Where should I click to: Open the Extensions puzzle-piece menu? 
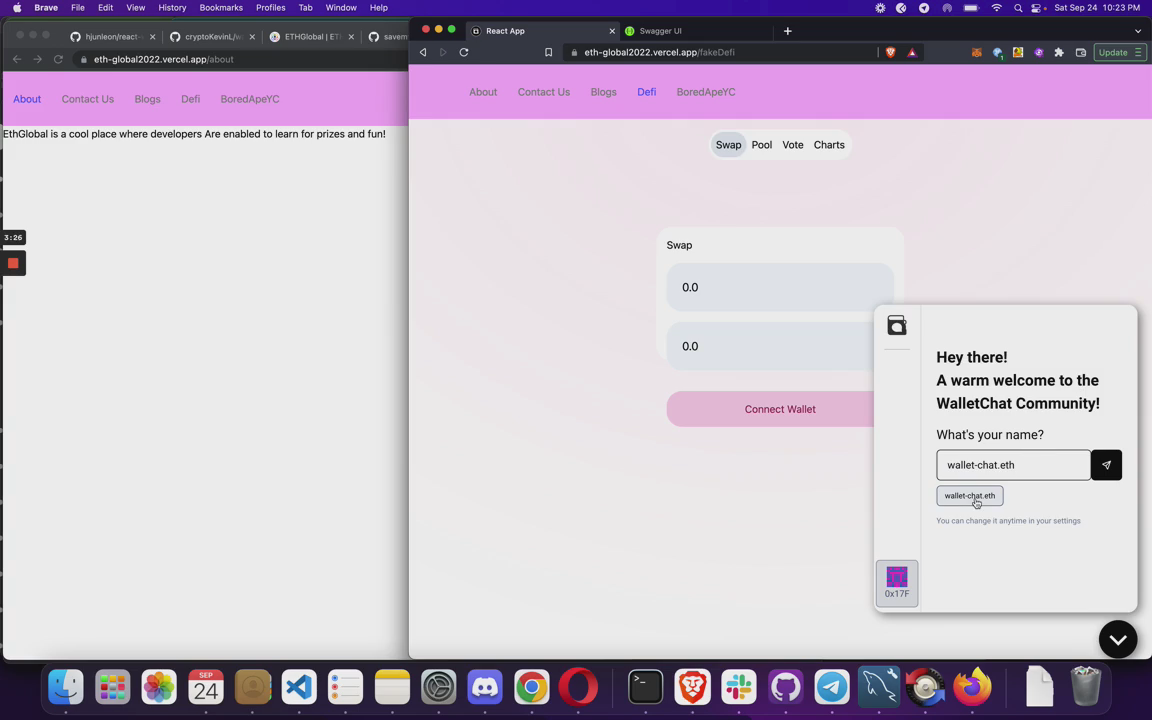1059,52
